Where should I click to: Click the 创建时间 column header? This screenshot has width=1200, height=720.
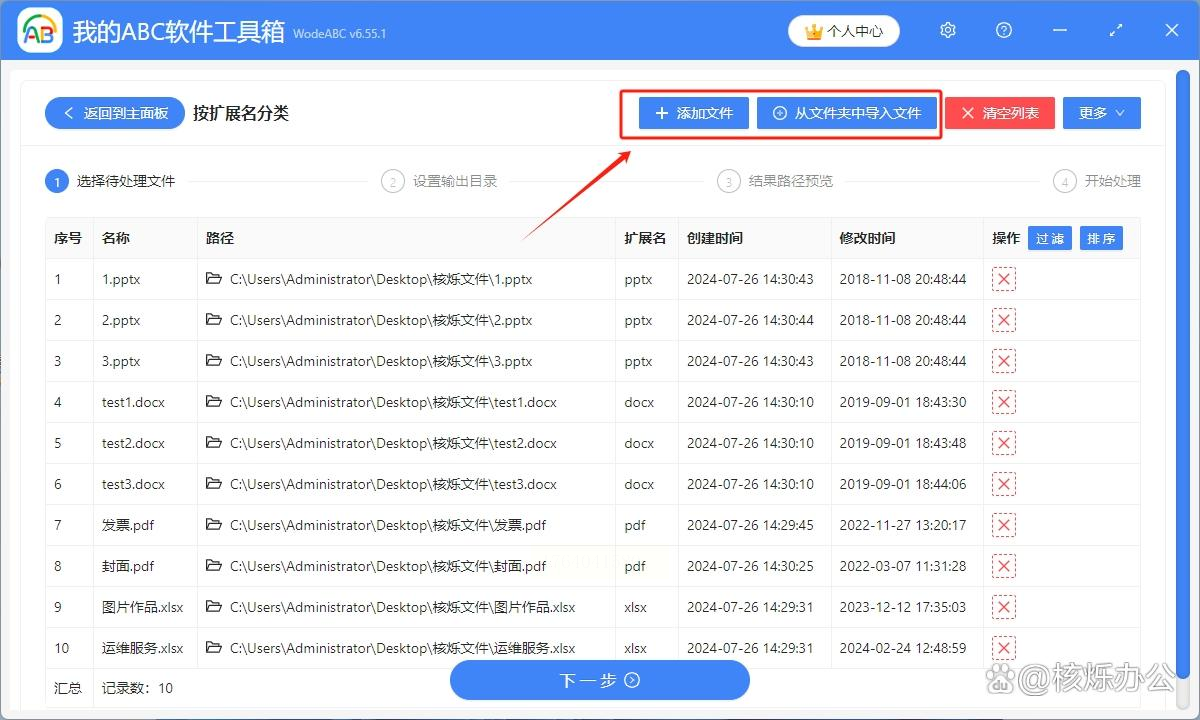(x=715, y=238)
